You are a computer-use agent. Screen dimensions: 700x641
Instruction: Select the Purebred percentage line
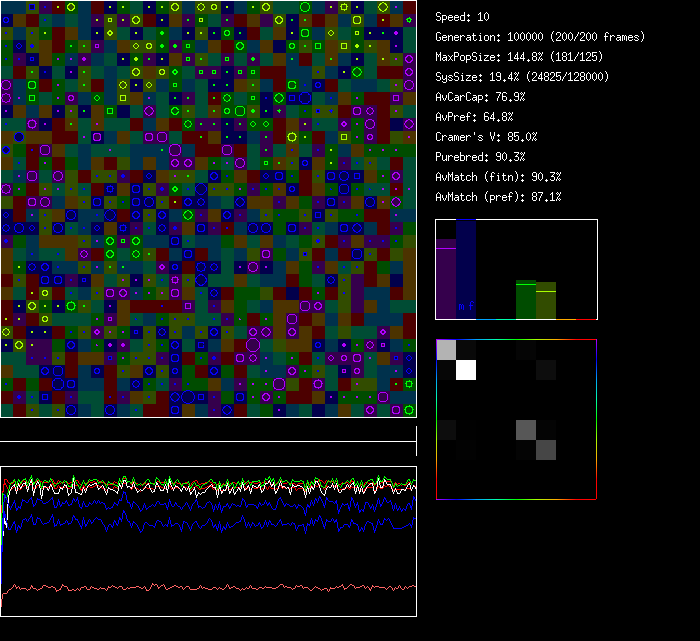coord(480,157)
